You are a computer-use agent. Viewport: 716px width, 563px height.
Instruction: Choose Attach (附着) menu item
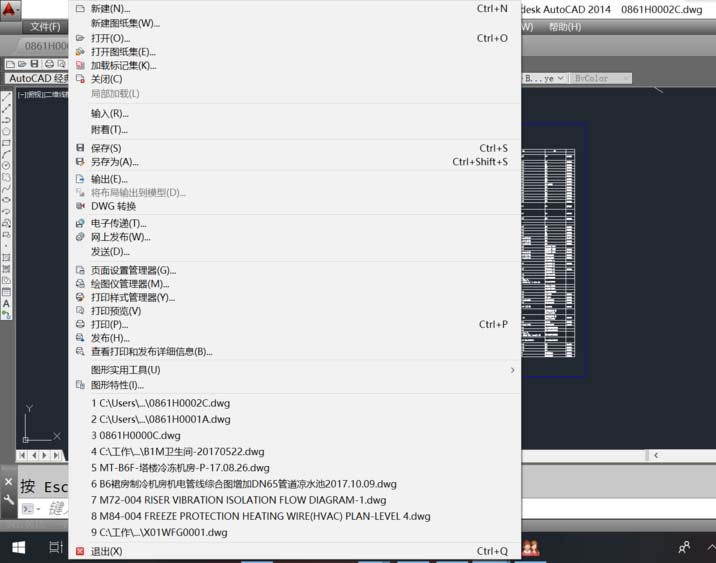(x=295, y=130)
